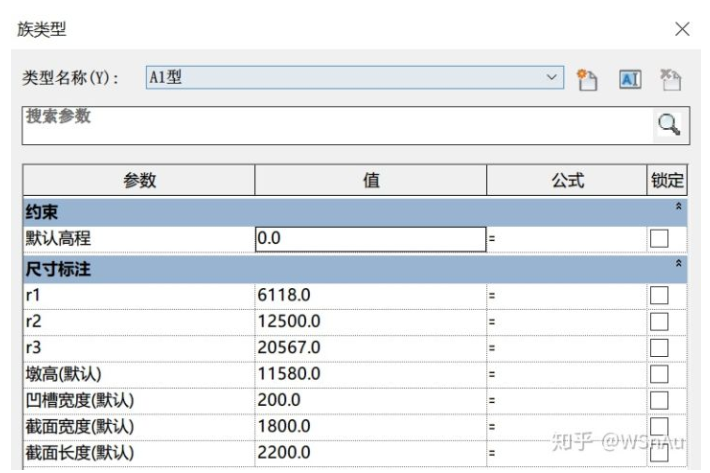Select the 默认高程 value field
Screen dimensions: 710x473
click(369, 239)
